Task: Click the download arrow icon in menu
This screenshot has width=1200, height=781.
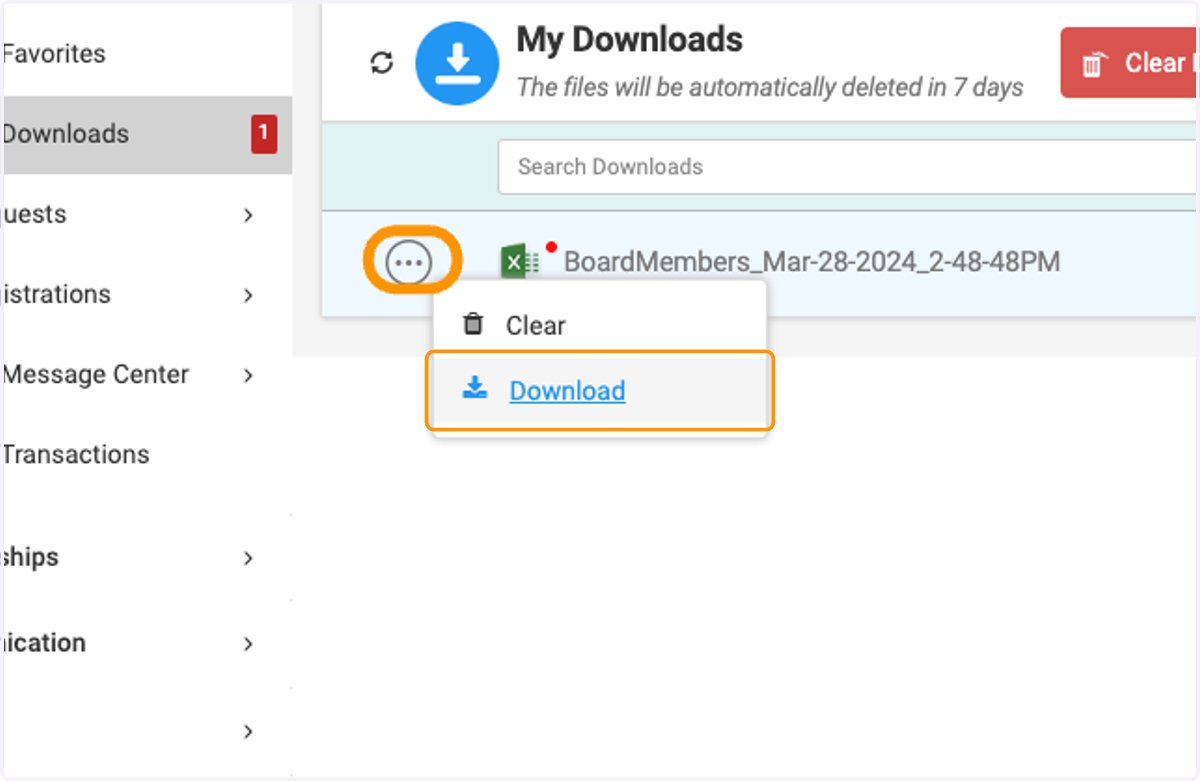Action: (474, 388)
